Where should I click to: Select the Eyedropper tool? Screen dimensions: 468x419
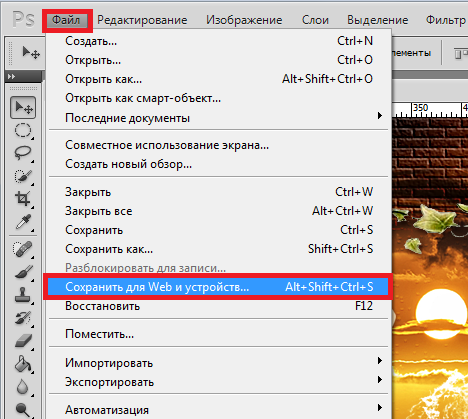tap(23, 222)
